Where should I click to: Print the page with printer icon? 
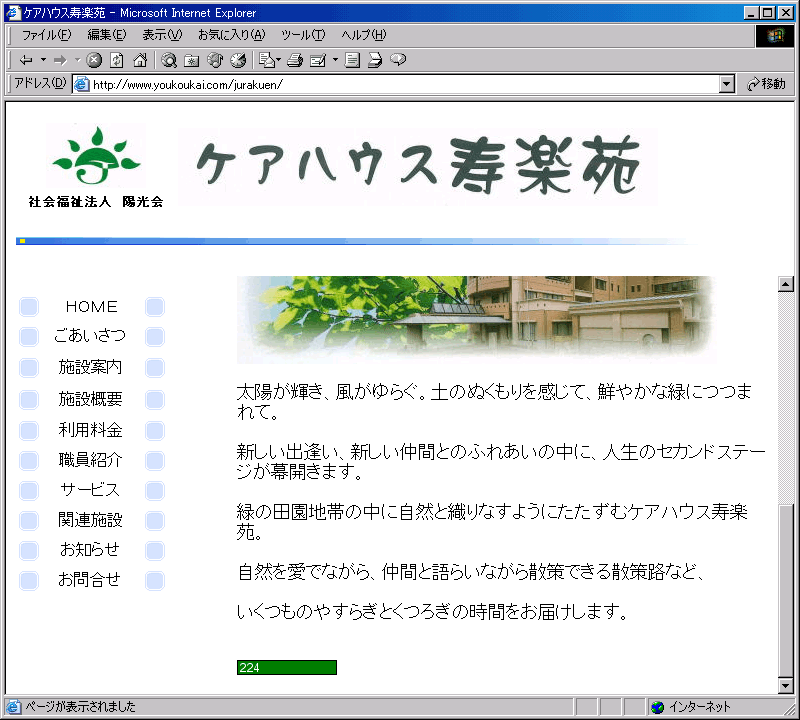[x=295, y=60]
